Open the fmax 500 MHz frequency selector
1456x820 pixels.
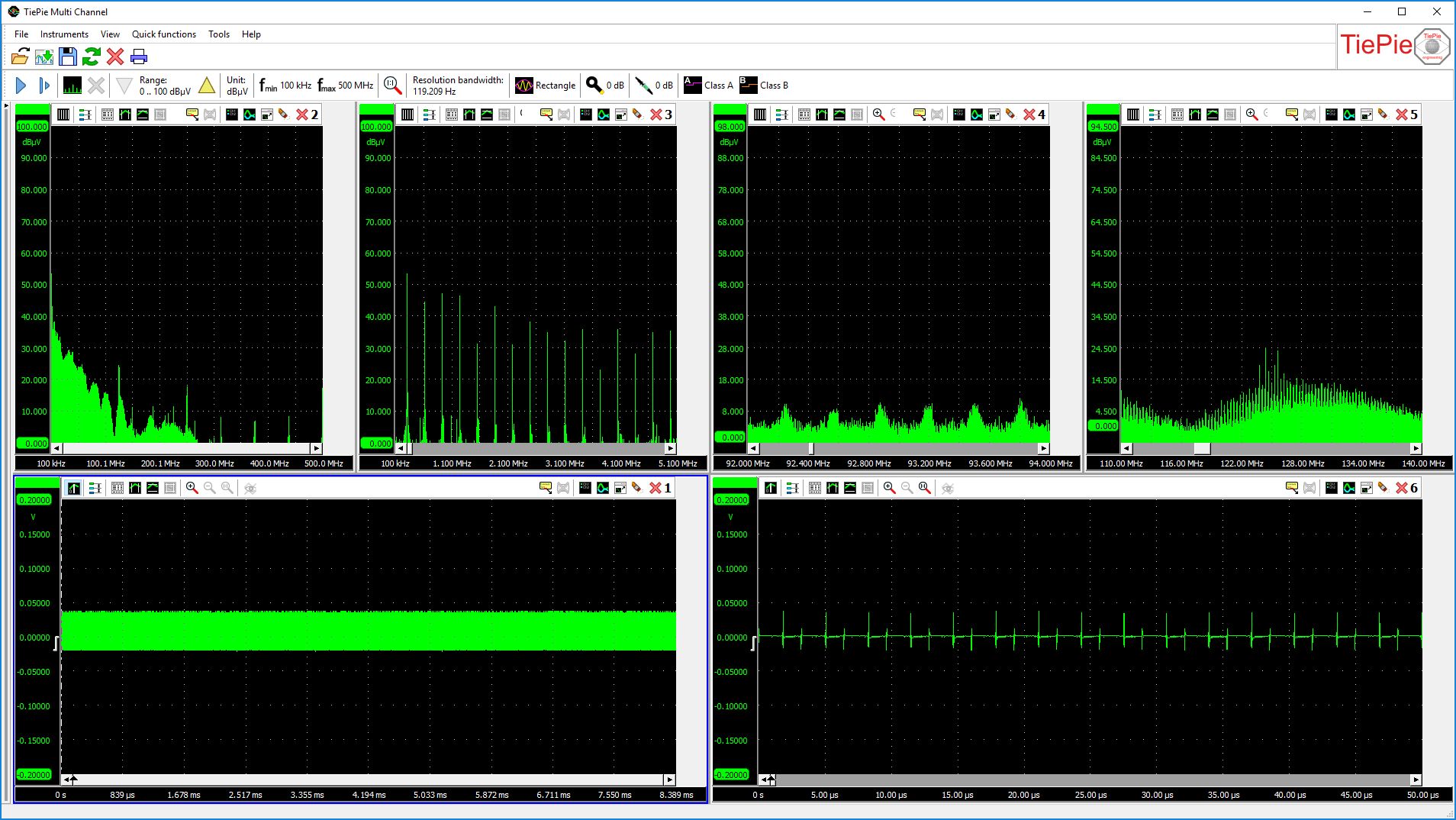tap(346, 86)
